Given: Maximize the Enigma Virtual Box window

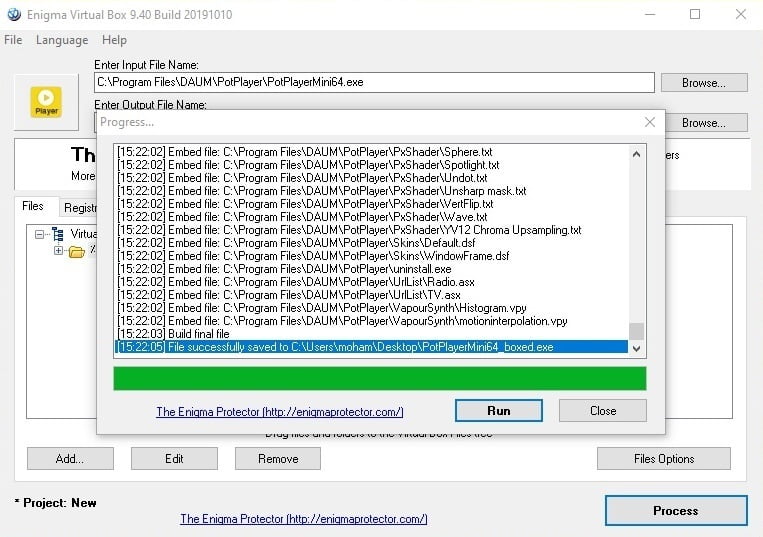Looking at the screenshot, I should pos(695,15).
